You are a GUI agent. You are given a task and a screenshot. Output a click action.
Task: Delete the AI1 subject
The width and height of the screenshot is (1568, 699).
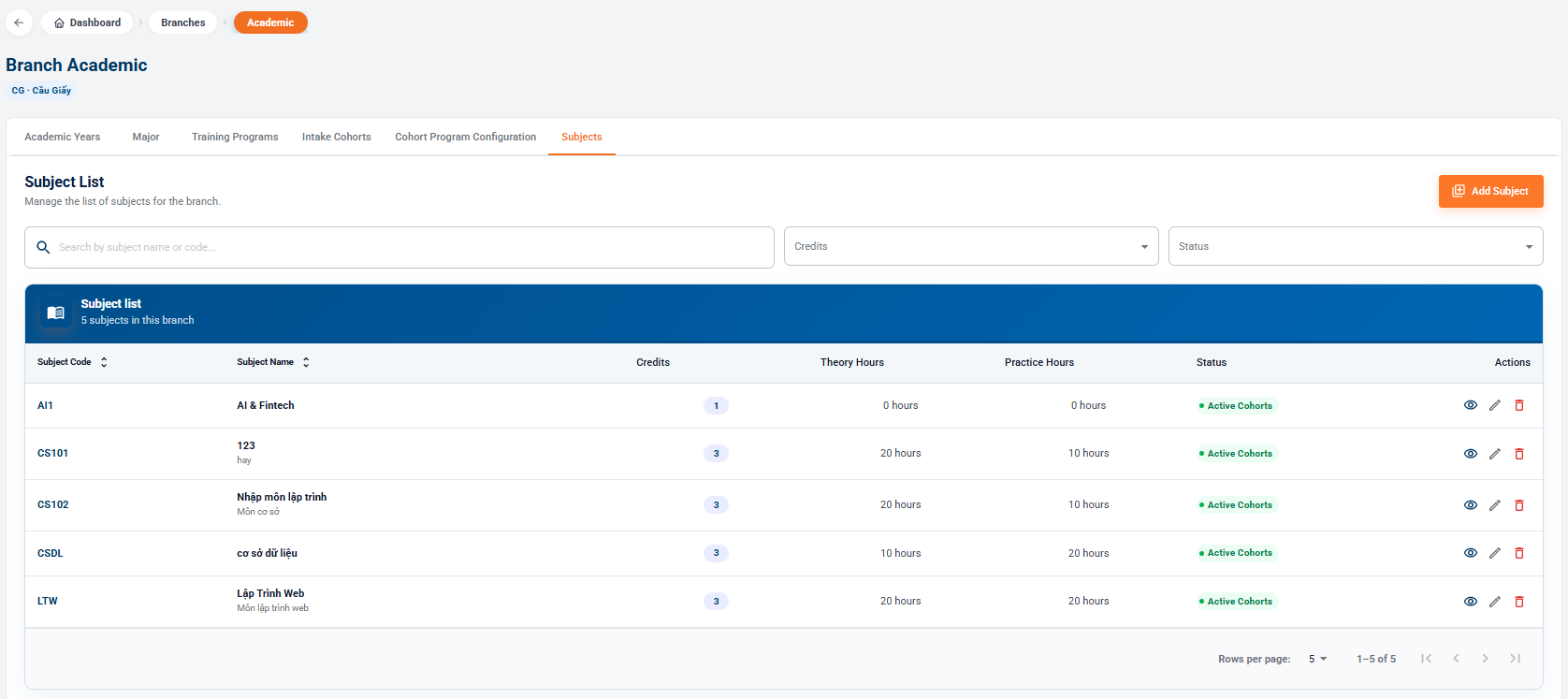(1519, 405)
